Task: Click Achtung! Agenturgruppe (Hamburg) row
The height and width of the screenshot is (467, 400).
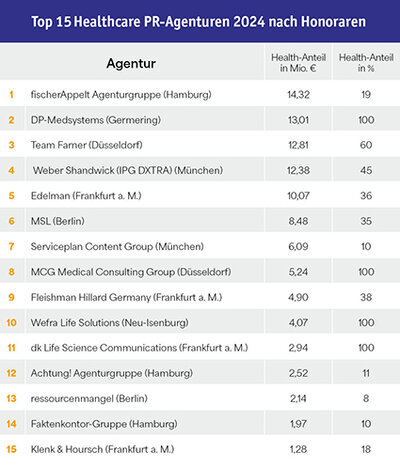Action: point(200,373)
